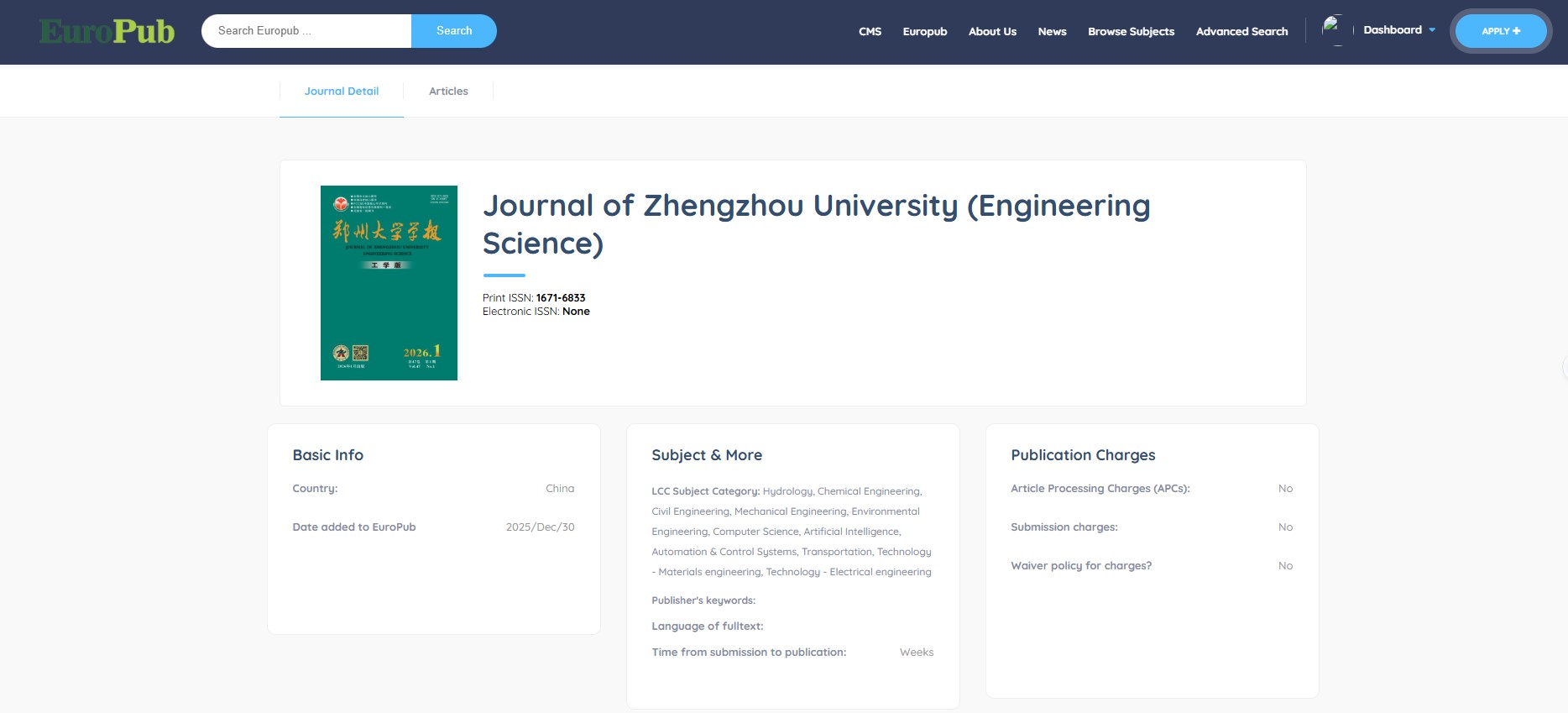Click the green journal cover thumbnail
Screen dimensions: 1568x713
point(389,283)
